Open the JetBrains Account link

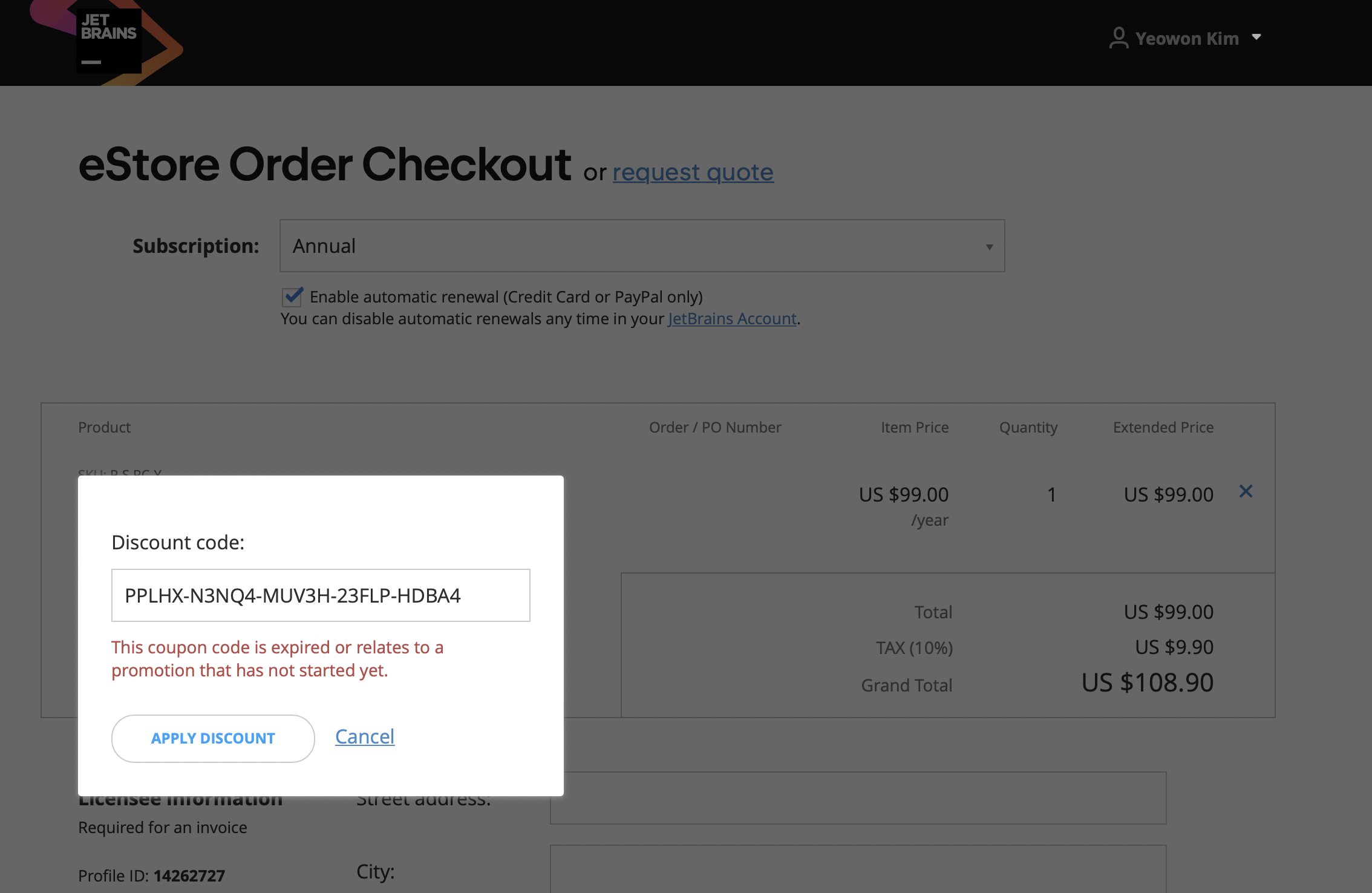732,319
